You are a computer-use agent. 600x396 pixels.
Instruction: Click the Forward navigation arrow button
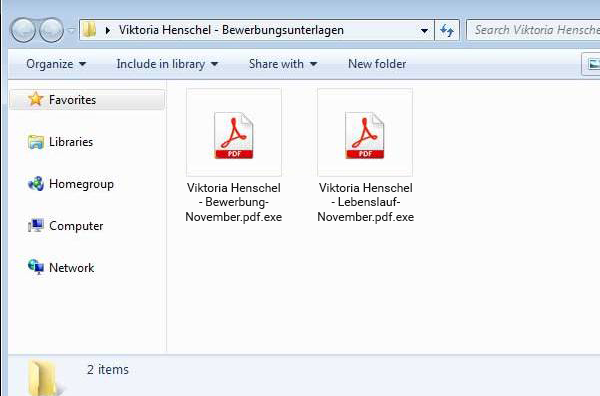(x=51, y=30)
